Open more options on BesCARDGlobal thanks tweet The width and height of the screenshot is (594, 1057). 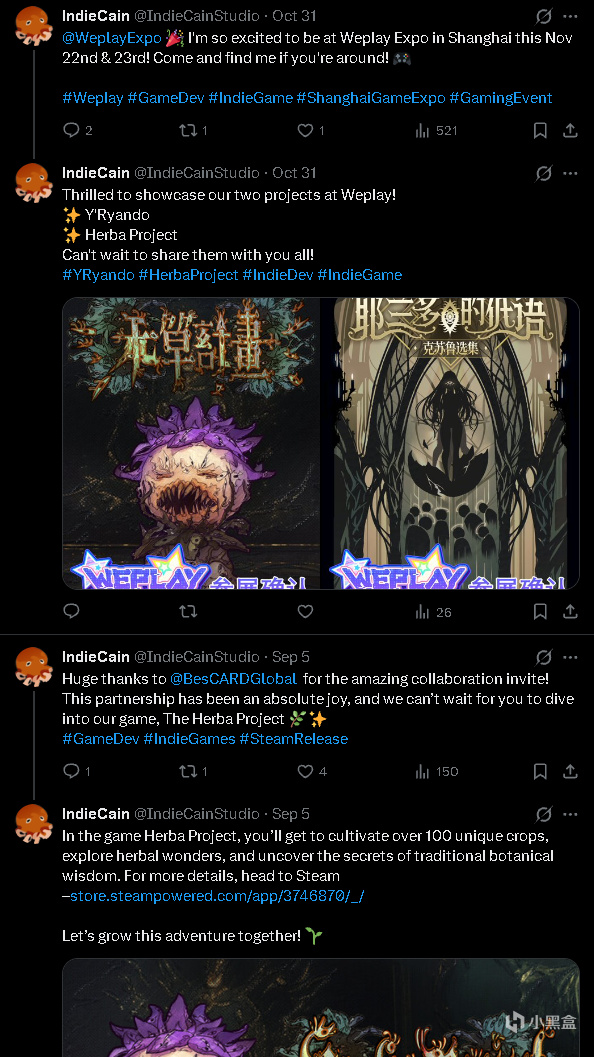tap(570, 657)
